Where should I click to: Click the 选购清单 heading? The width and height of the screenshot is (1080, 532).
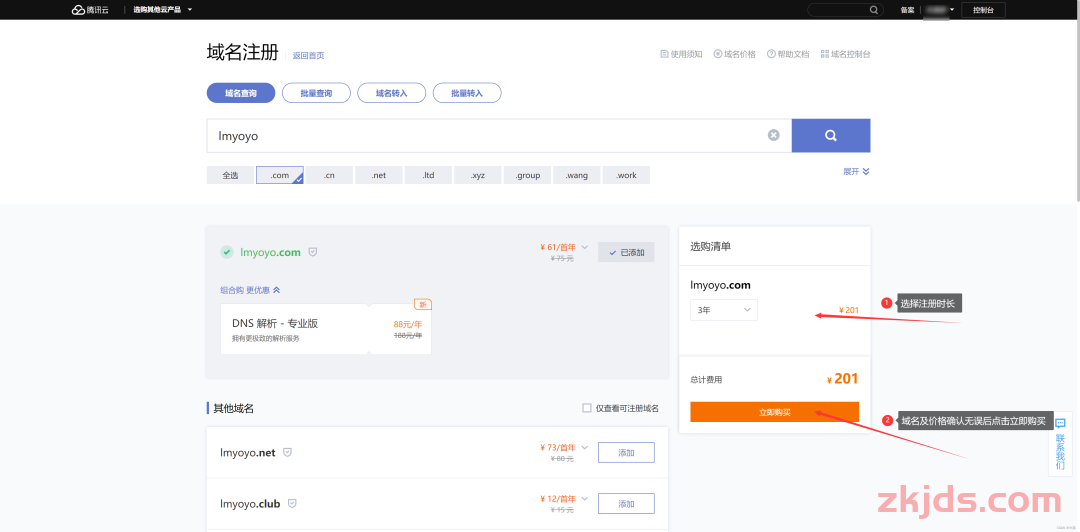[711, 246]
